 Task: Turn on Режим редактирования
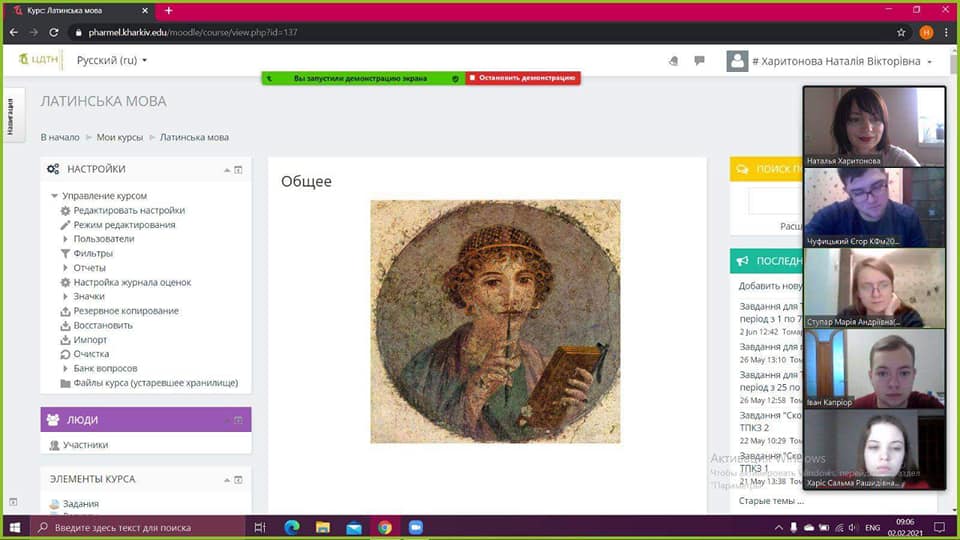pos(124,225)
